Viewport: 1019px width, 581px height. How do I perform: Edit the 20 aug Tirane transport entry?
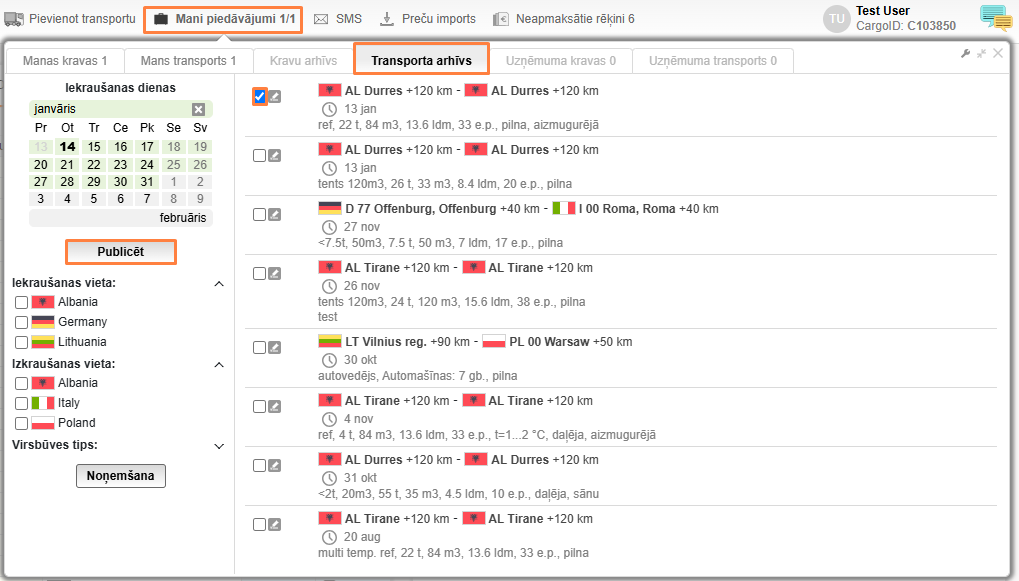[275, 524]
